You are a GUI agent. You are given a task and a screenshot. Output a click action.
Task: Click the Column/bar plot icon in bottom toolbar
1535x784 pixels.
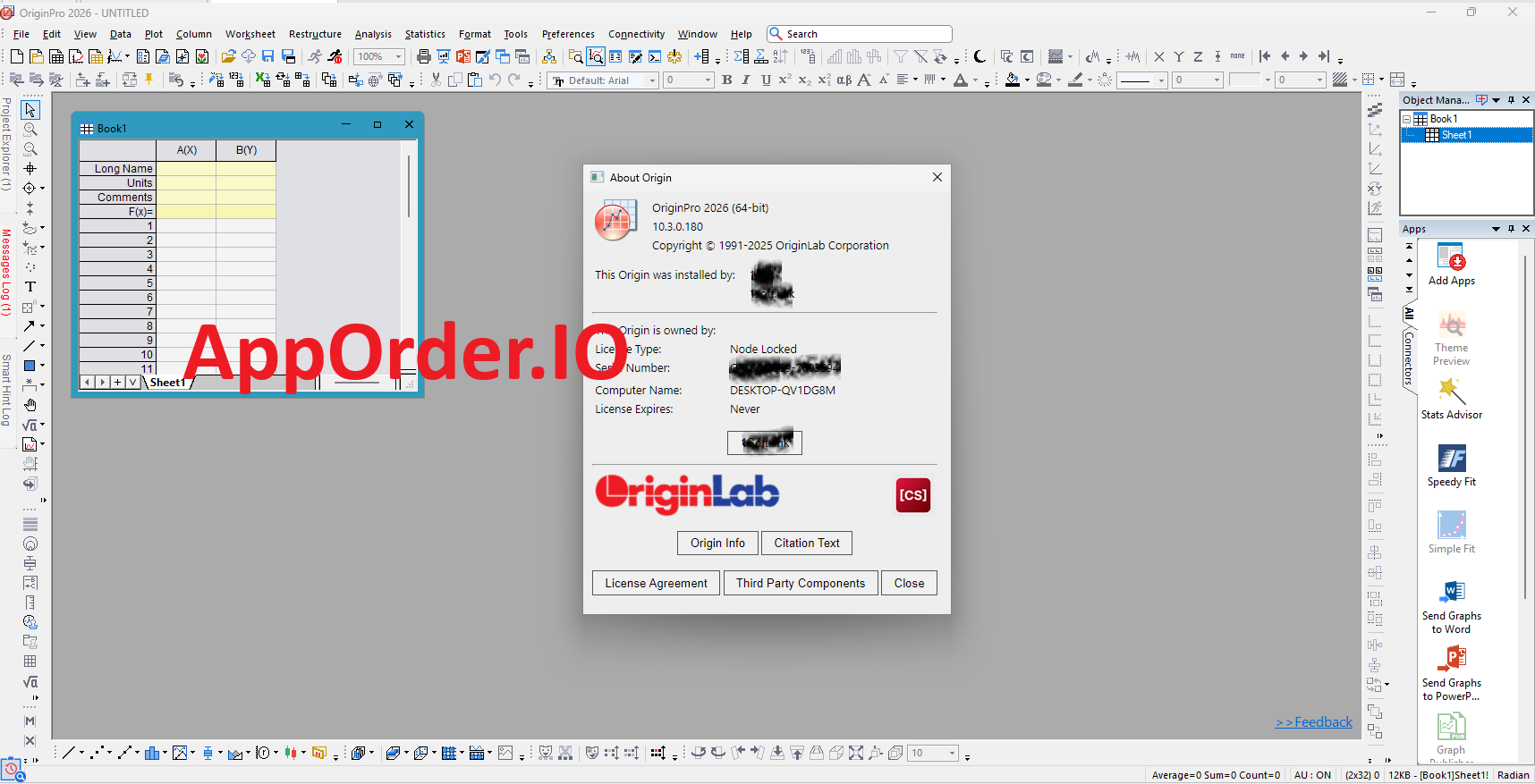pos(152,753)
